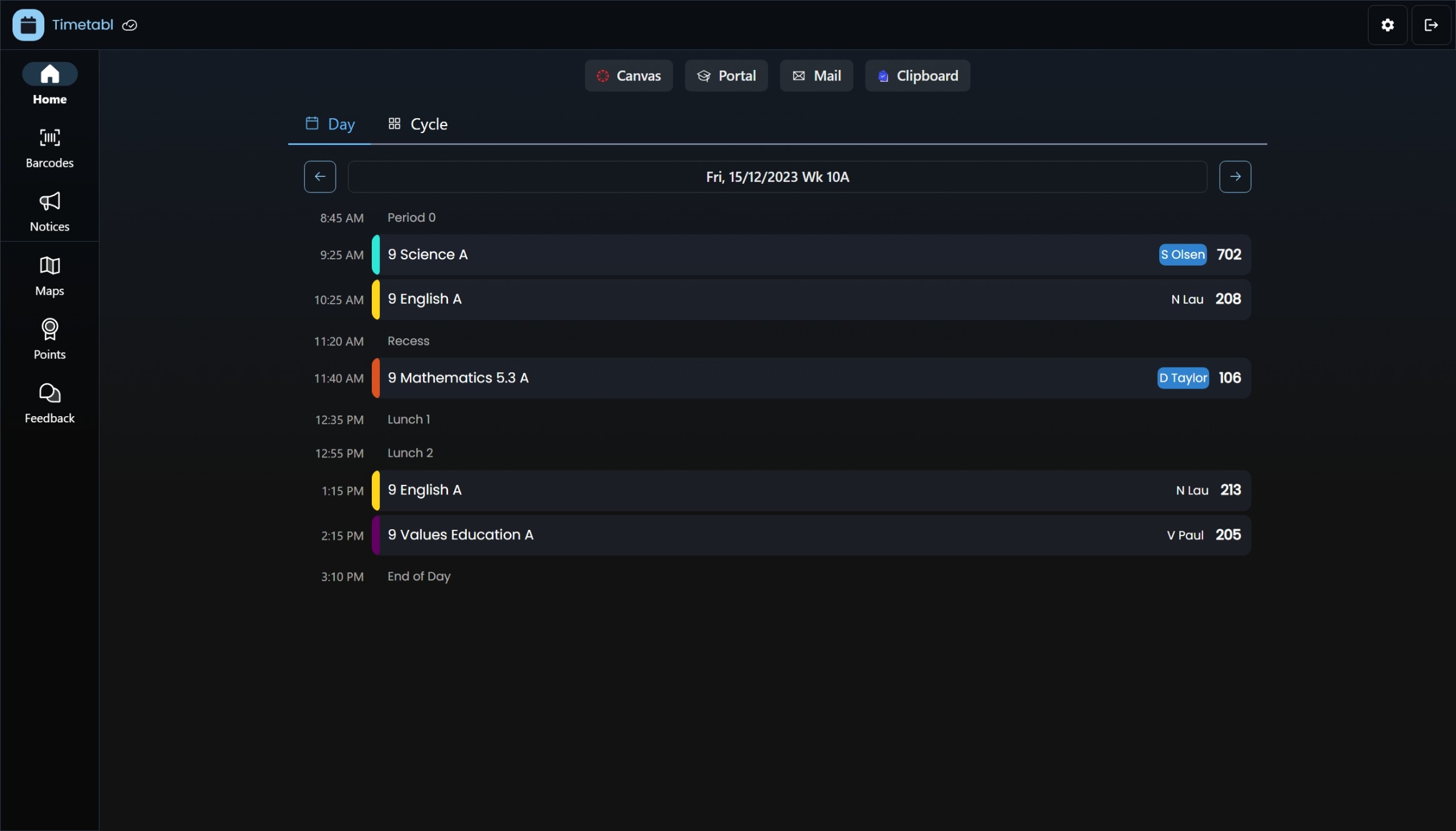
Task: Click the sync status icon beside the logo
Action: coord(129,25)
